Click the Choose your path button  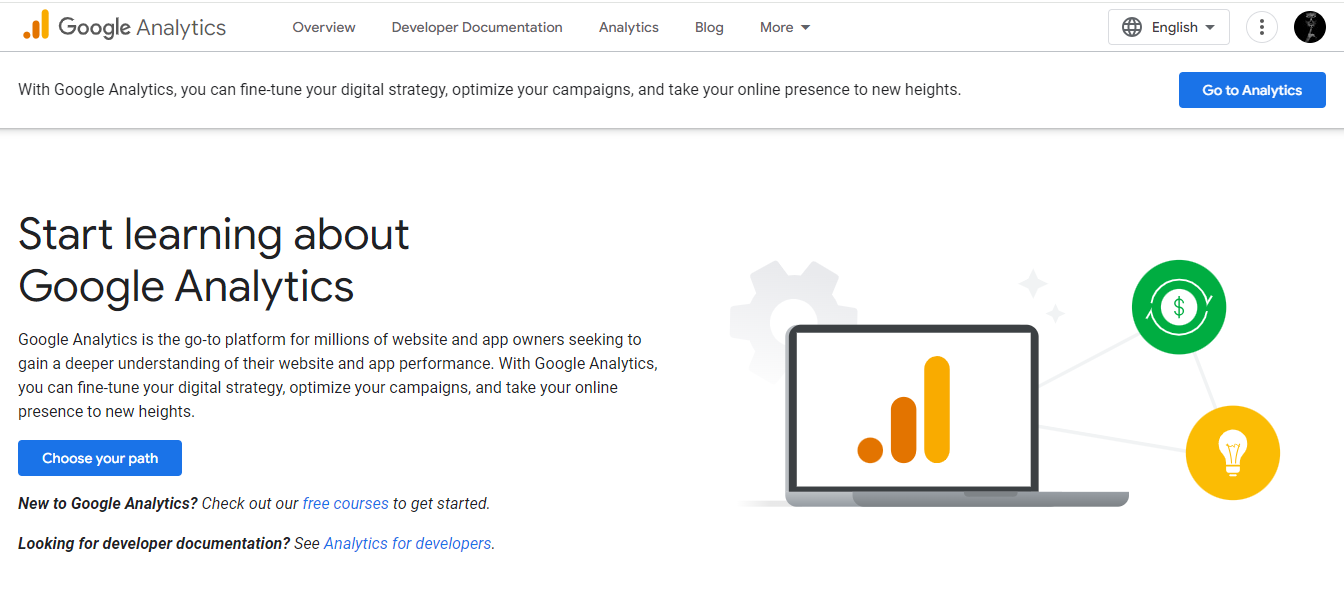coord(100,458)
